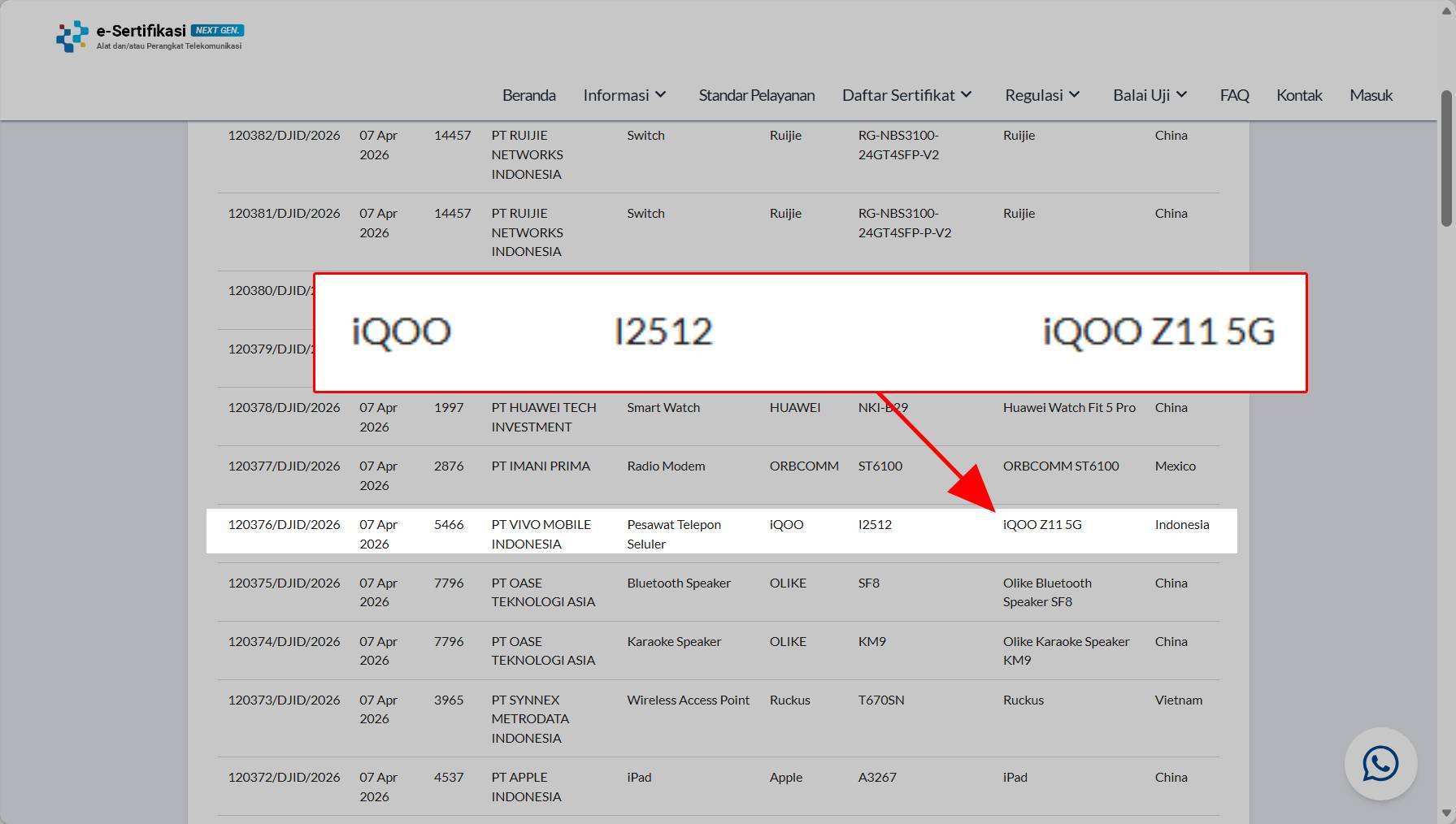Click PT OASE TEKNOLOGI ASIA in row 120375
The width and height of the screenshot is (1456, 824).
543,593
